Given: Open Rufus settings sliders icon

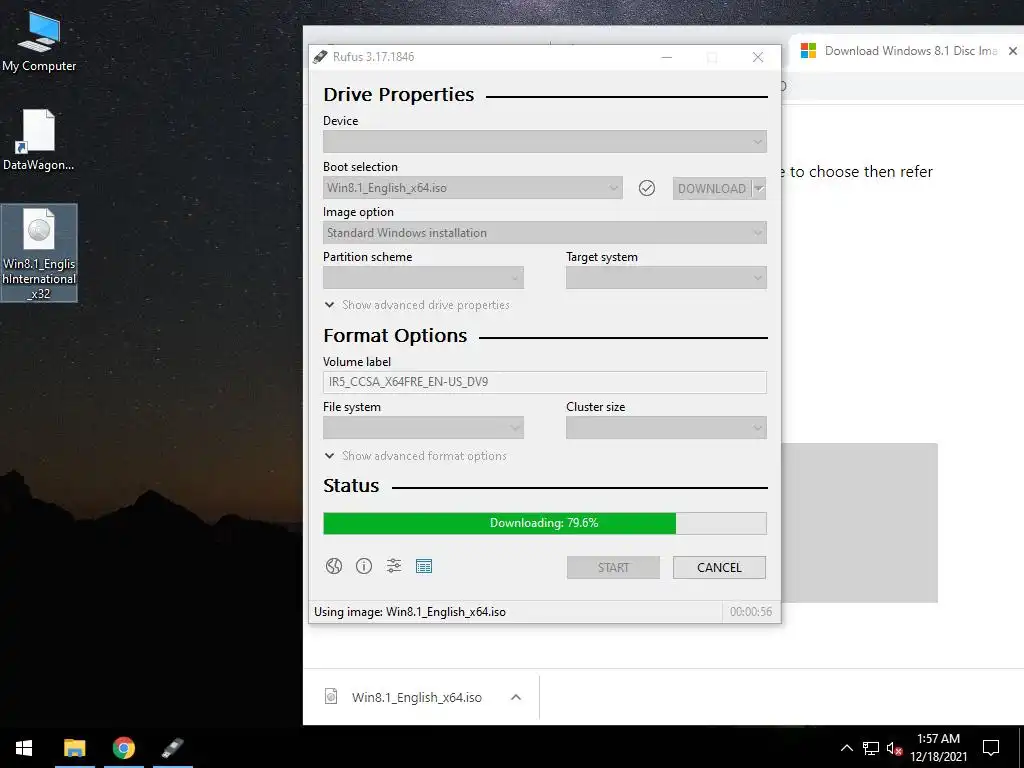Looking at the screenshot, I should click(x=394, y=566).
